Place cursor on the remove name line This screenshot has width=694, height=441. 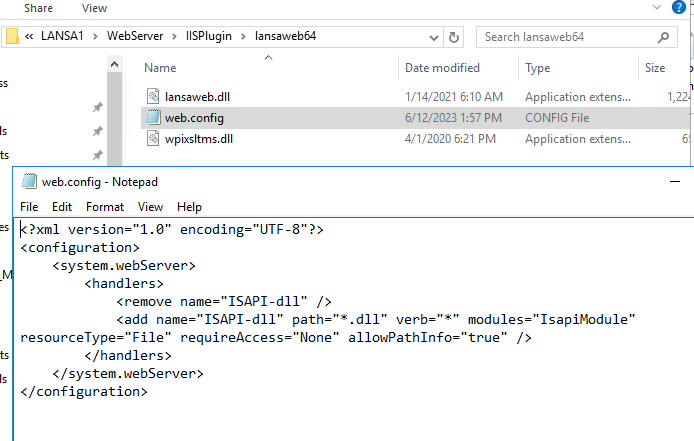pos(224,302)
